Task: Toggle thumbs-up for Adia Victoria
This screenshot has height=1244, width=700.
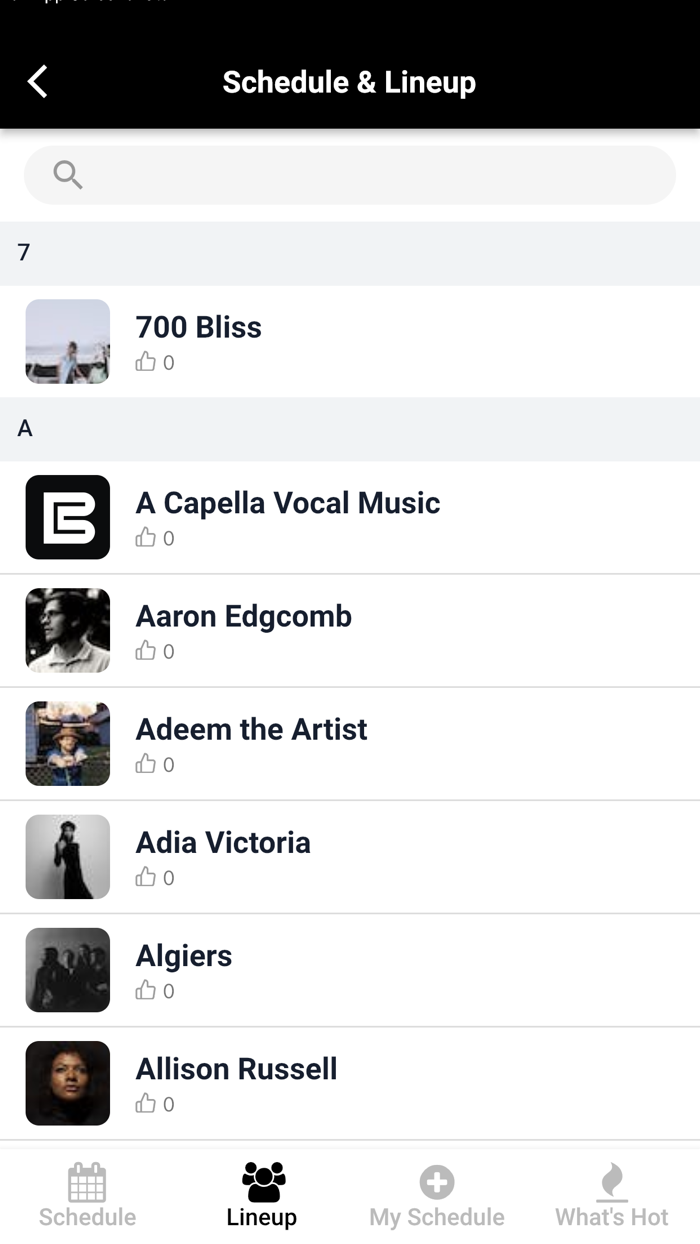Action: [146, 877]
